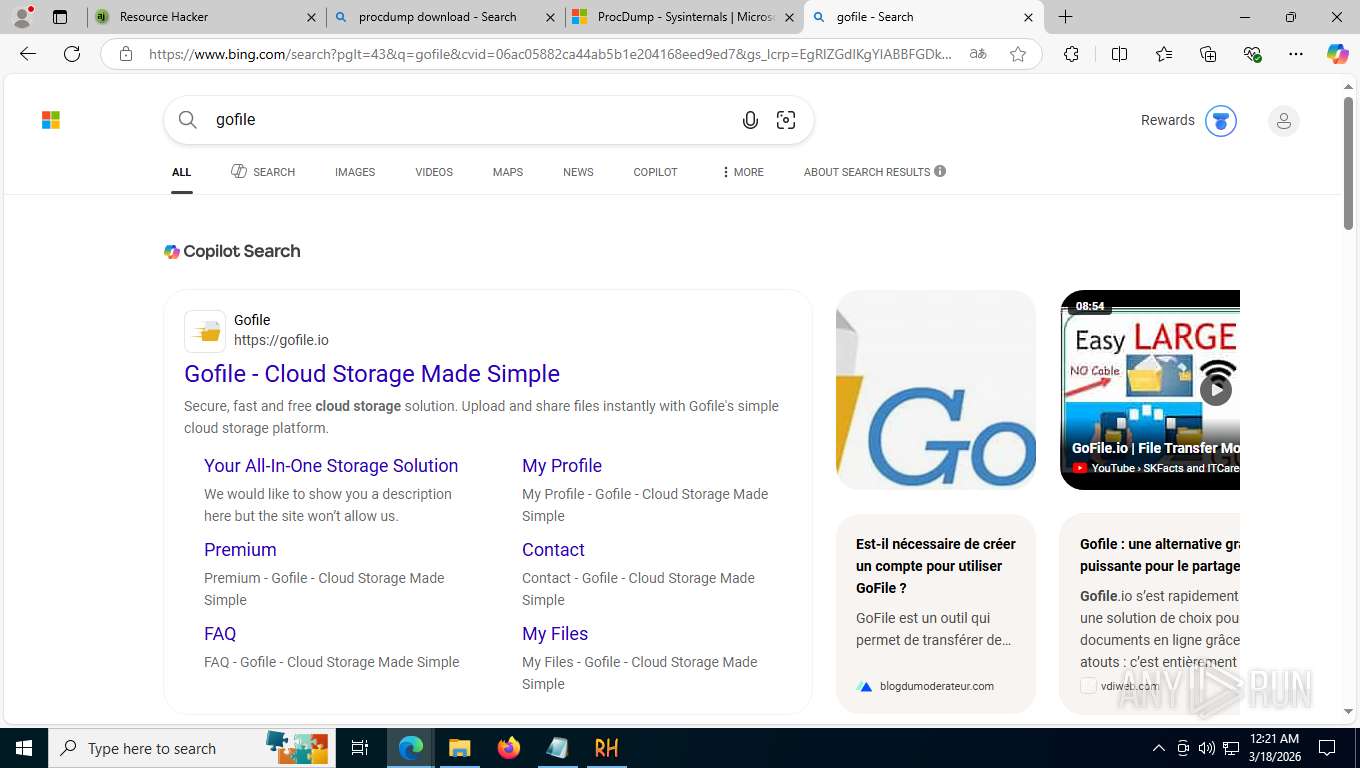Open About Search Results link
This screenshot has height=768, width=1360.
coord(867,172)
